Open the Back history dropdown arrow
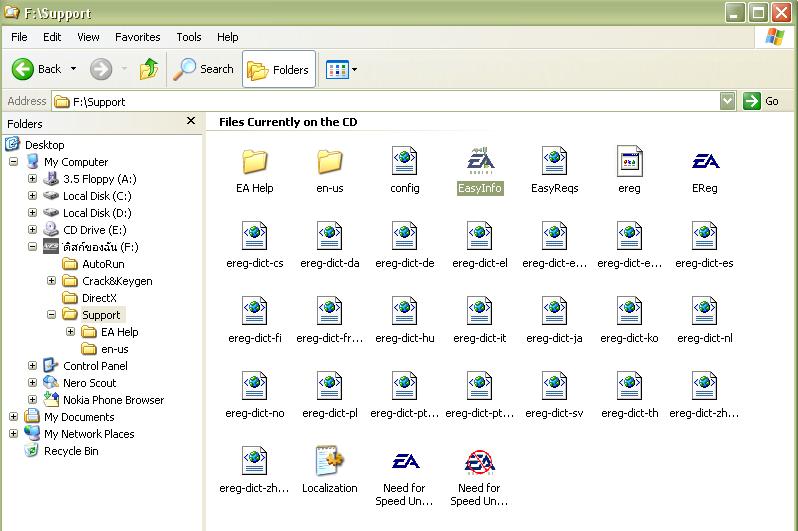 73,69
